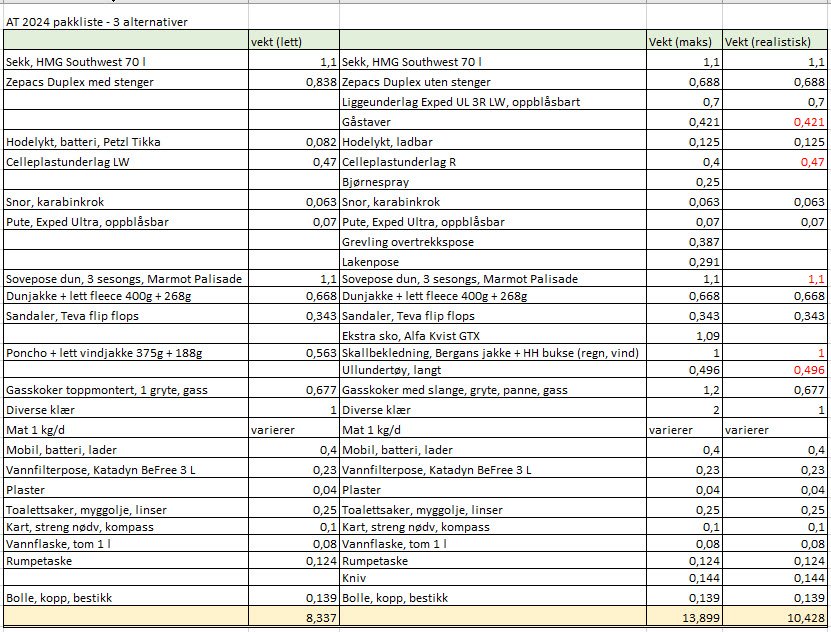831x632 pixels.
Task: Click the 'Ullundertøy, langt' cell
Action: 494,371
